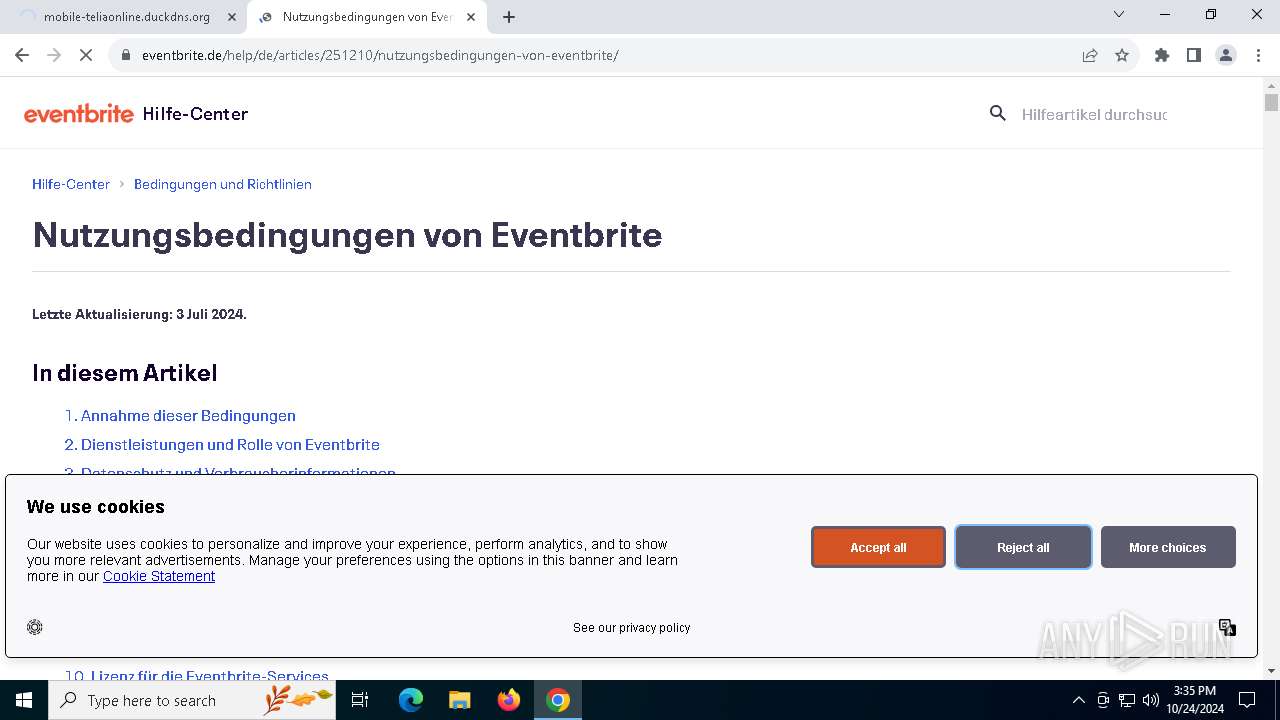Click See our privacy policy
Viewport: 1280px width, 720px height.
[x=632, y=628]
